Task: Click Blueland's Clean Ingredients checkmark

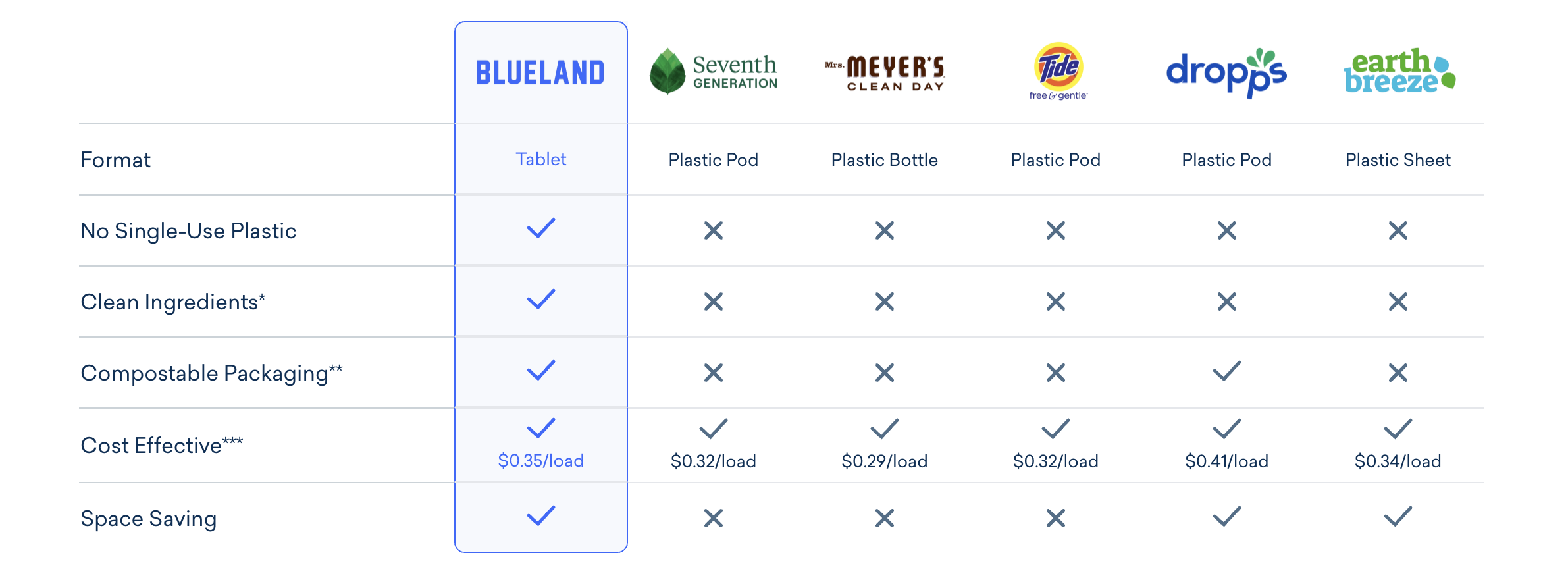Action: [541, 300]
